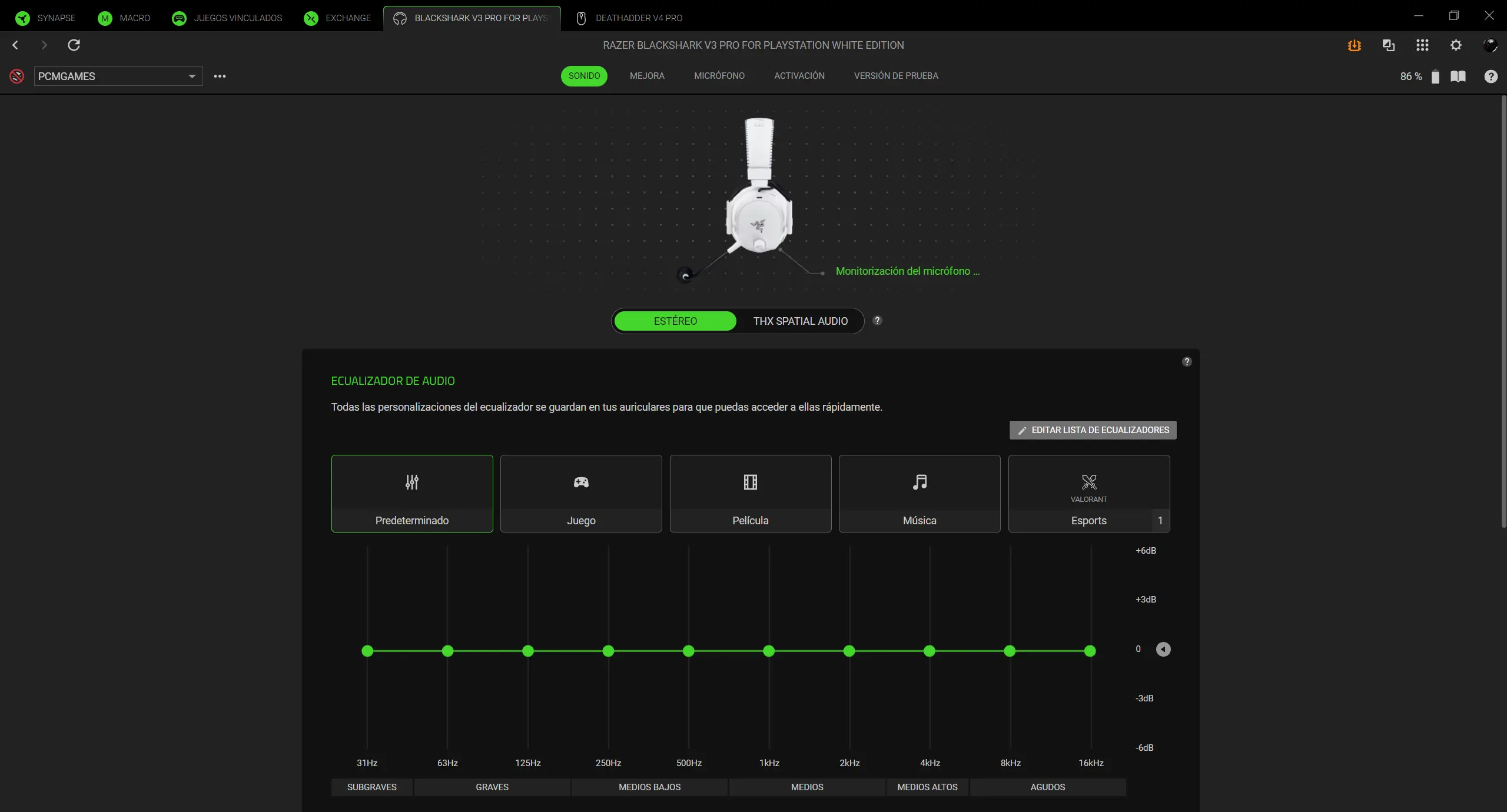This screenshot has width=1507, height=812.
Task: Open the EXCHANGE tab
Action: point(338,18)
